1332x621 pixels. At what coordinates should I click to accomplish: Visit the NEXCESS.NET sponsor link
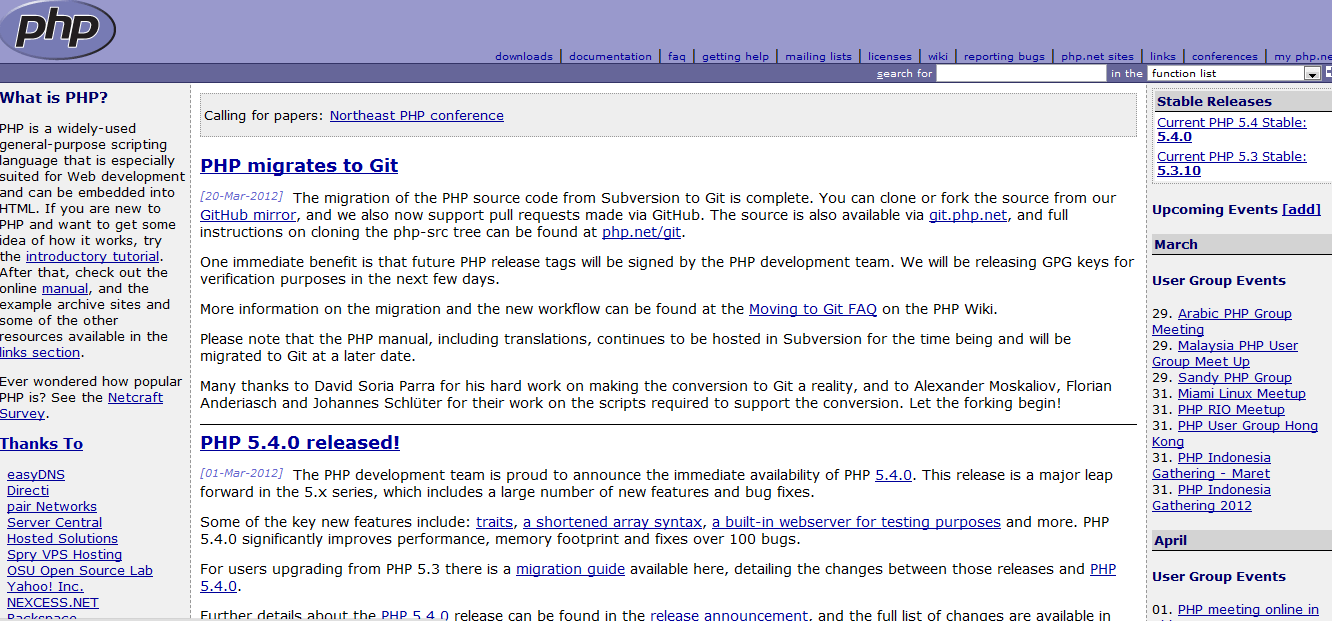(53, 603)
